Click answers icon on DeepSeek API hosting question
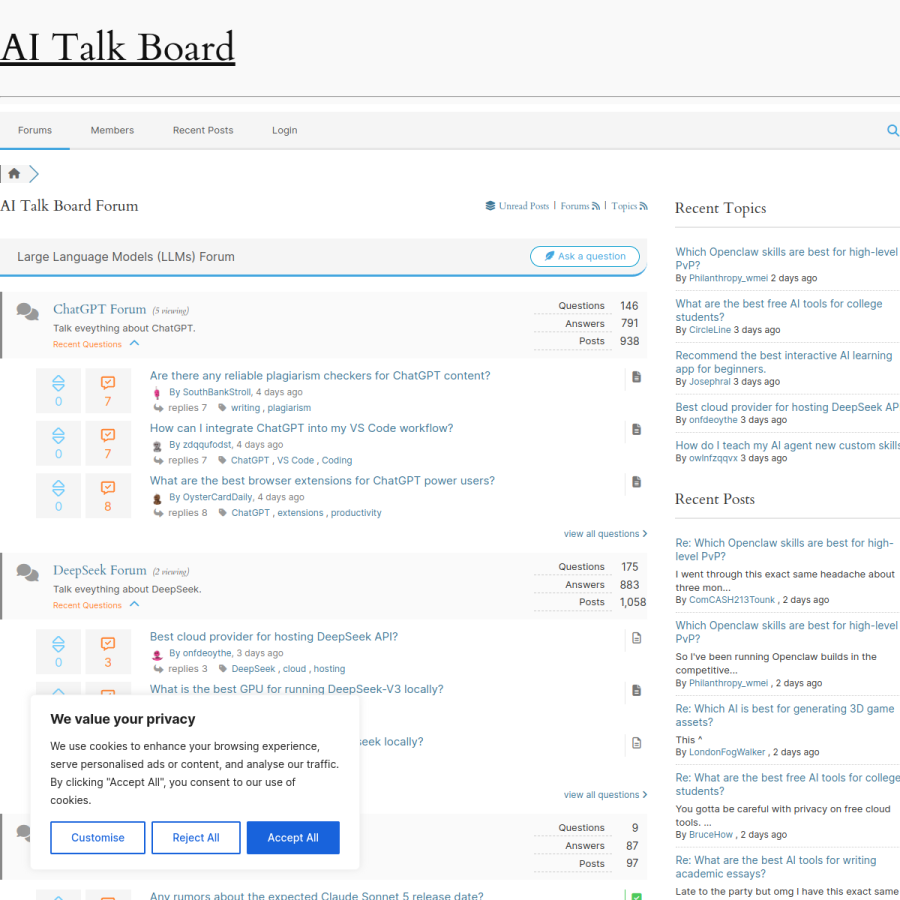This screenshot has width=900, height=900. pos(108,644)
